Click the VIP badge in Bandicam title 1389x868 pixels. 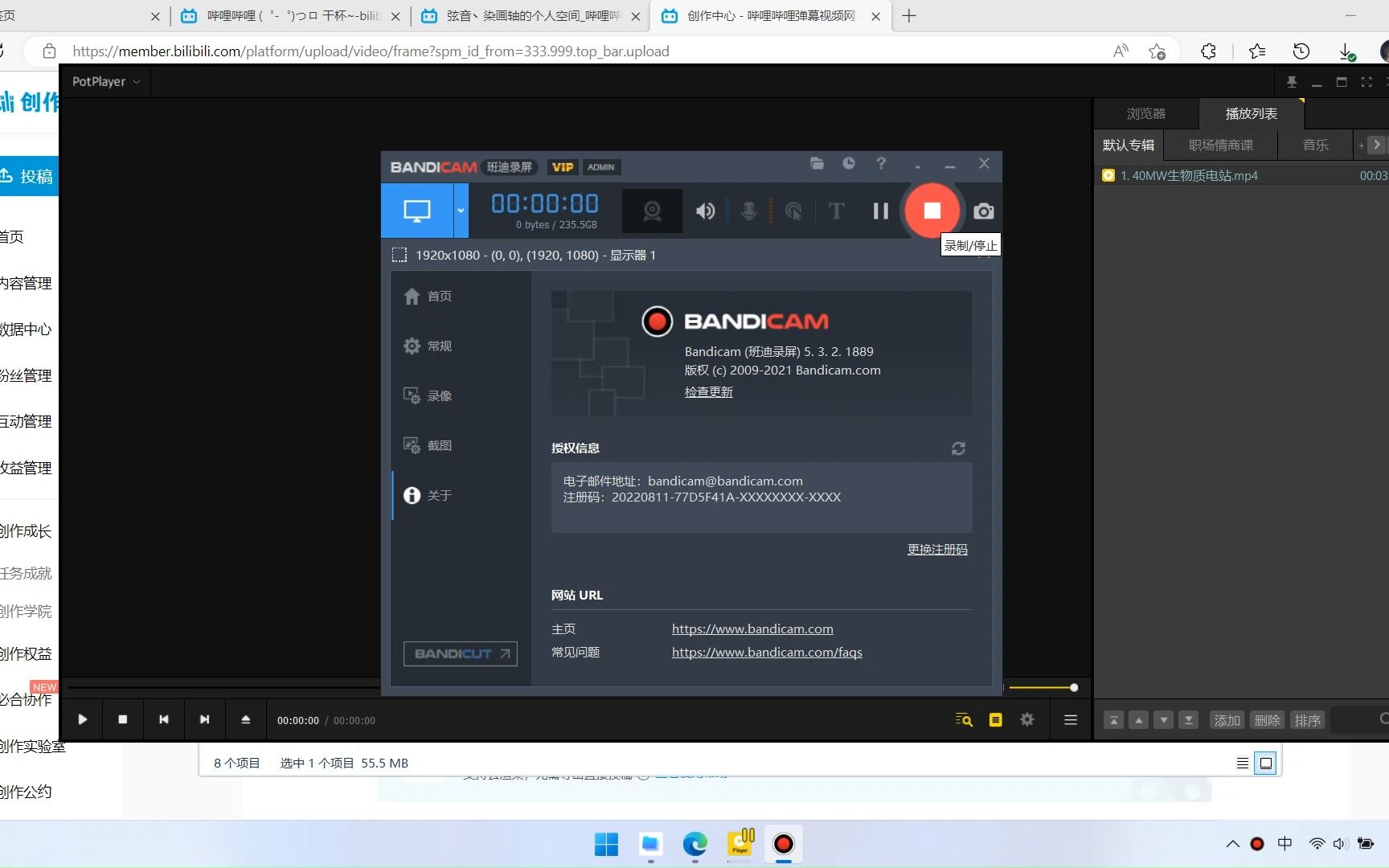pos(563,167)
